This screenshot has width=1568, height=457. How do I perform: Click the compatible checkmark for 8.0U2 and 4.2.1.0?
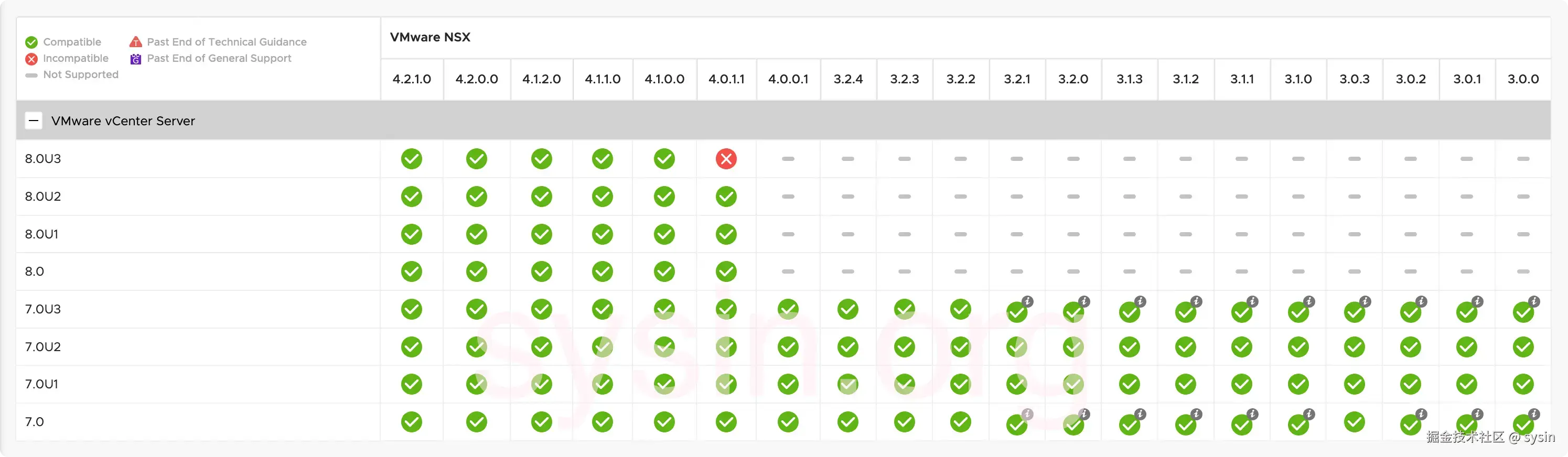point(412,197)
